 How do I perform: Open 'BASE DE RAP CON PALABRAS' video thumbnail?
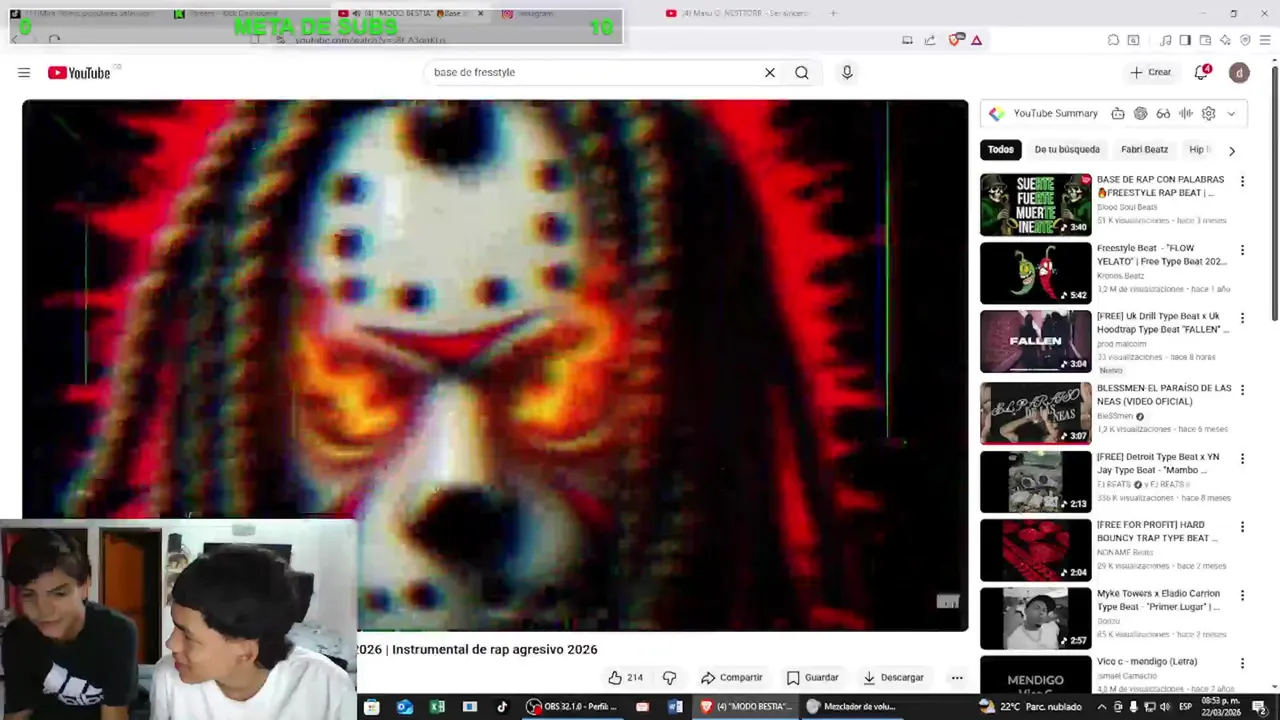(x=1036, y=205)
